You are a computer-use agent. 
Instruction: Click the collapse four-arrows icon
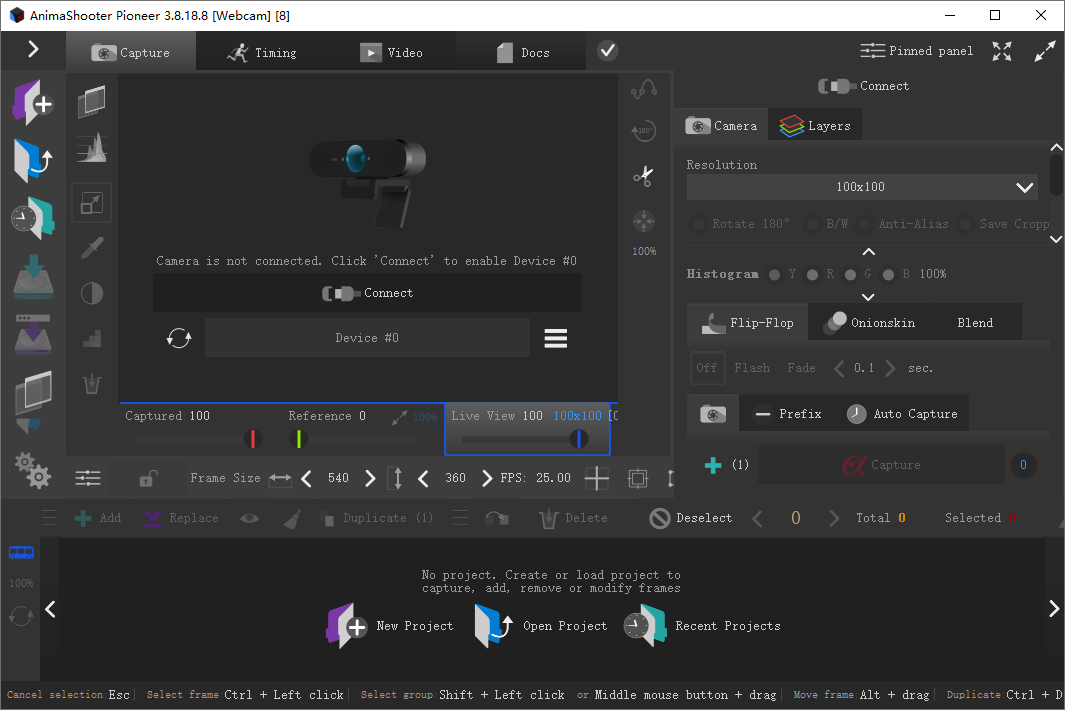[x=1002, y=51]
